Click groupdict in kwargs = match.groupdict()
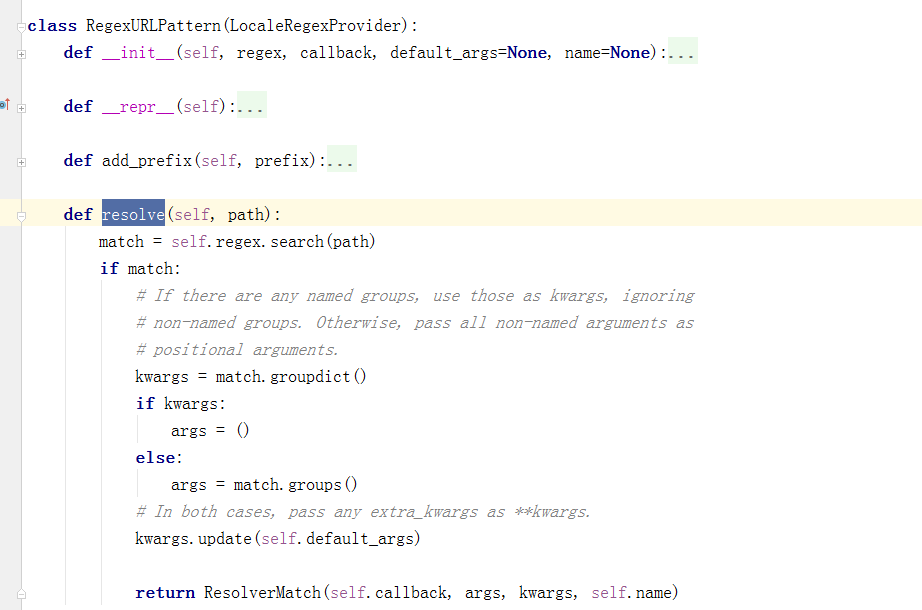 [x=310, y=377]
